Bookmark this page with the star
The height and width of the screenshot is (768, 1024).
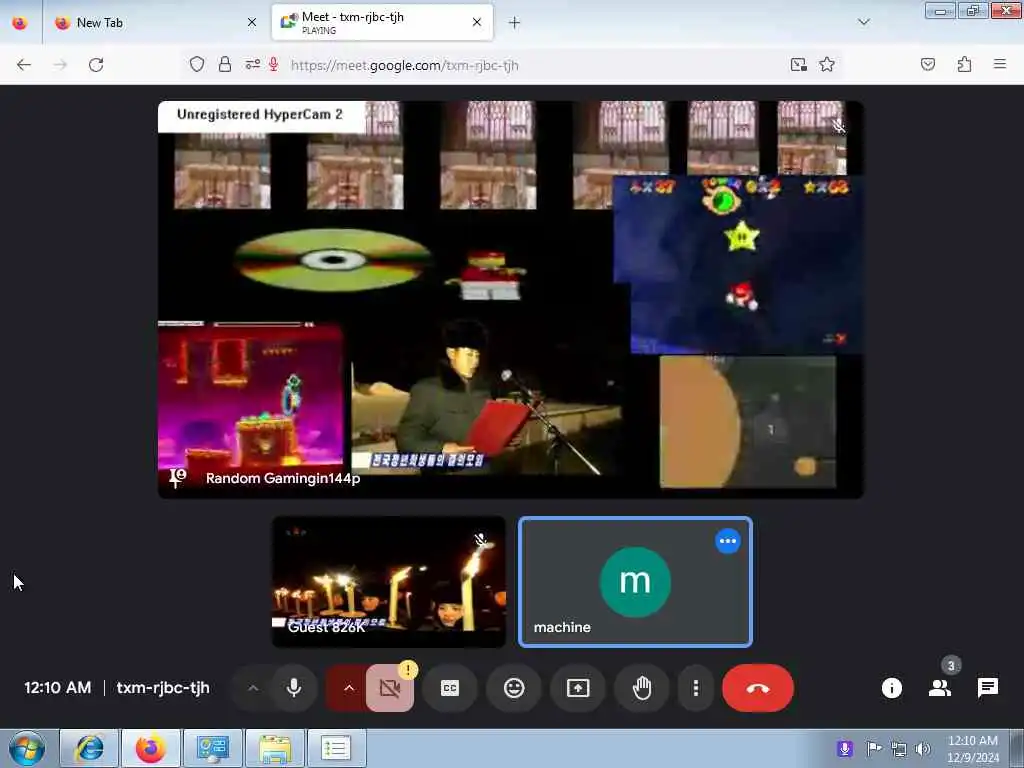coord(827,65)
